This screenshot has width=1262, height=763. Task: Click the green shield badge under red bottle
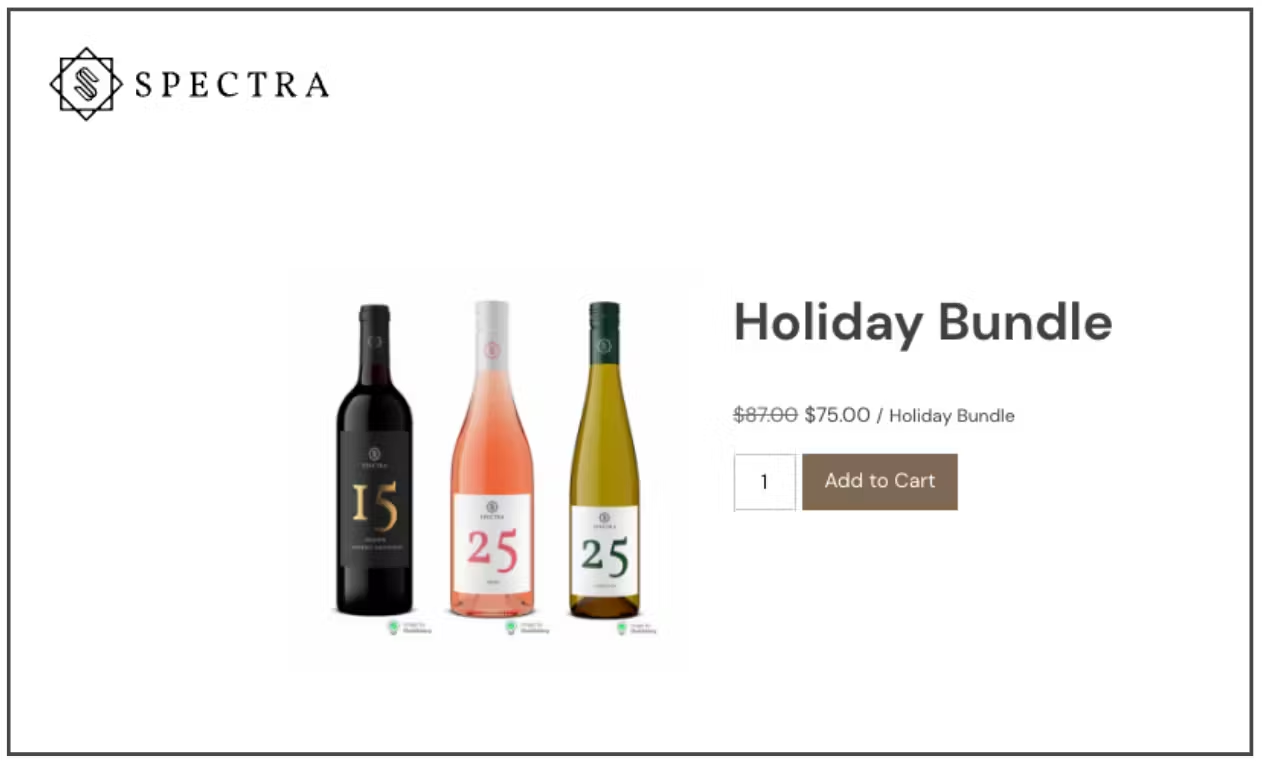click(x=394, y=628)
